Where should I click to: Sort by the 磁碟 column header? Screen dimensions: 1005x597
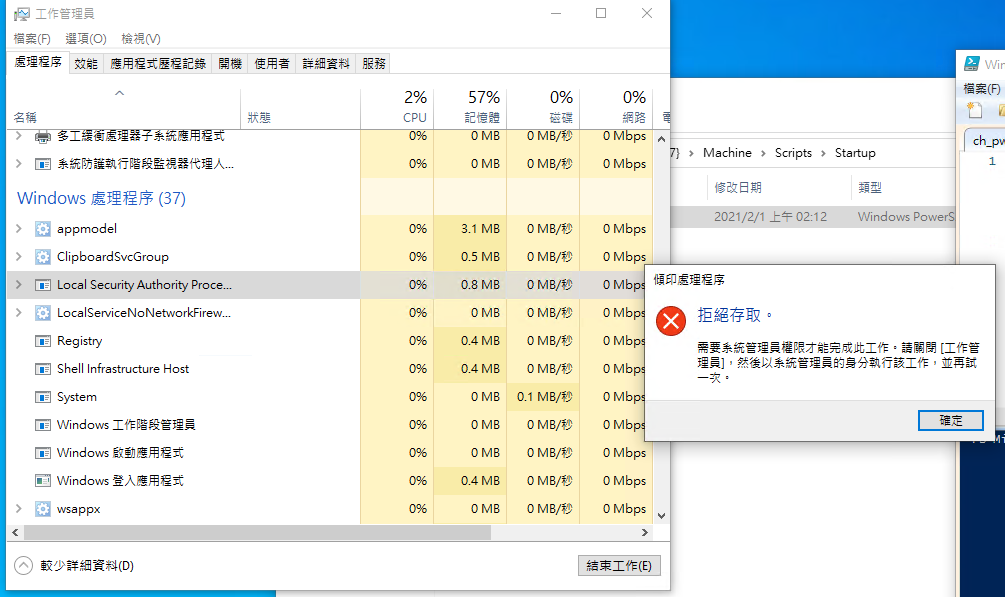pyautogui.click(x=544, y=108)
